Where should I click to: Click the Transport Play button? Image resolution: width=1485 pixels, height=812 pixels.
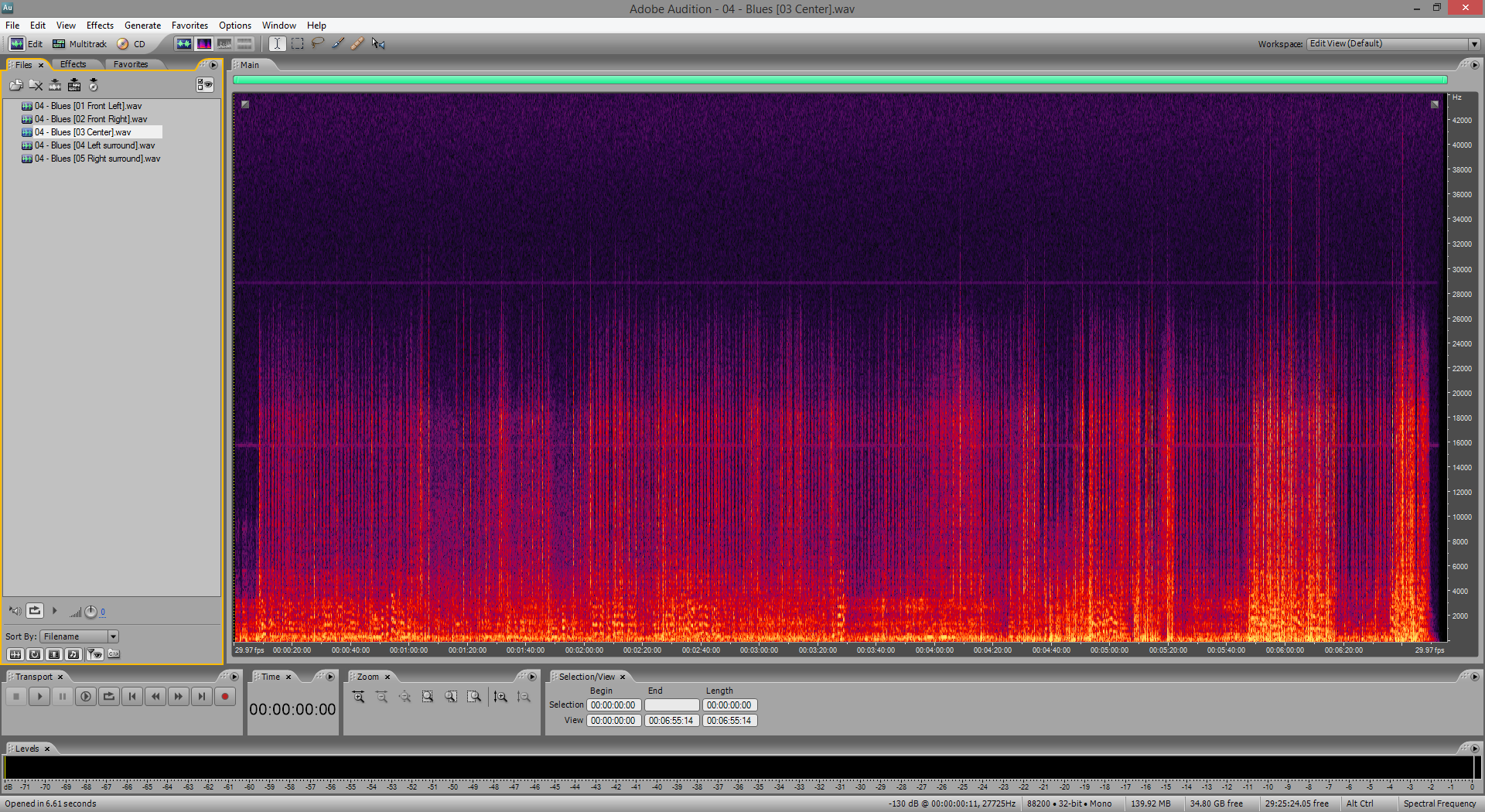pyautogui.click(x=39, y=696)
